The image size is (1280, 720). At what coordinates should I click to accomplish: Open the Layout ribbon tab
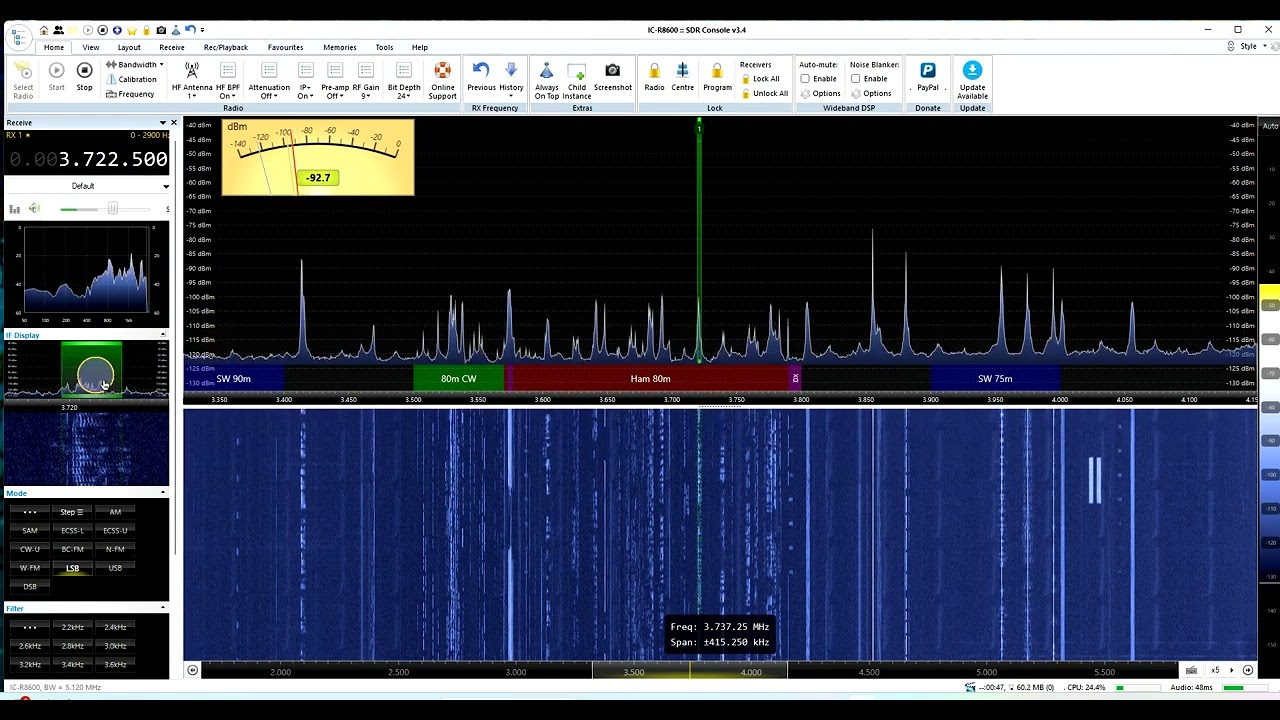pos(129,47)
